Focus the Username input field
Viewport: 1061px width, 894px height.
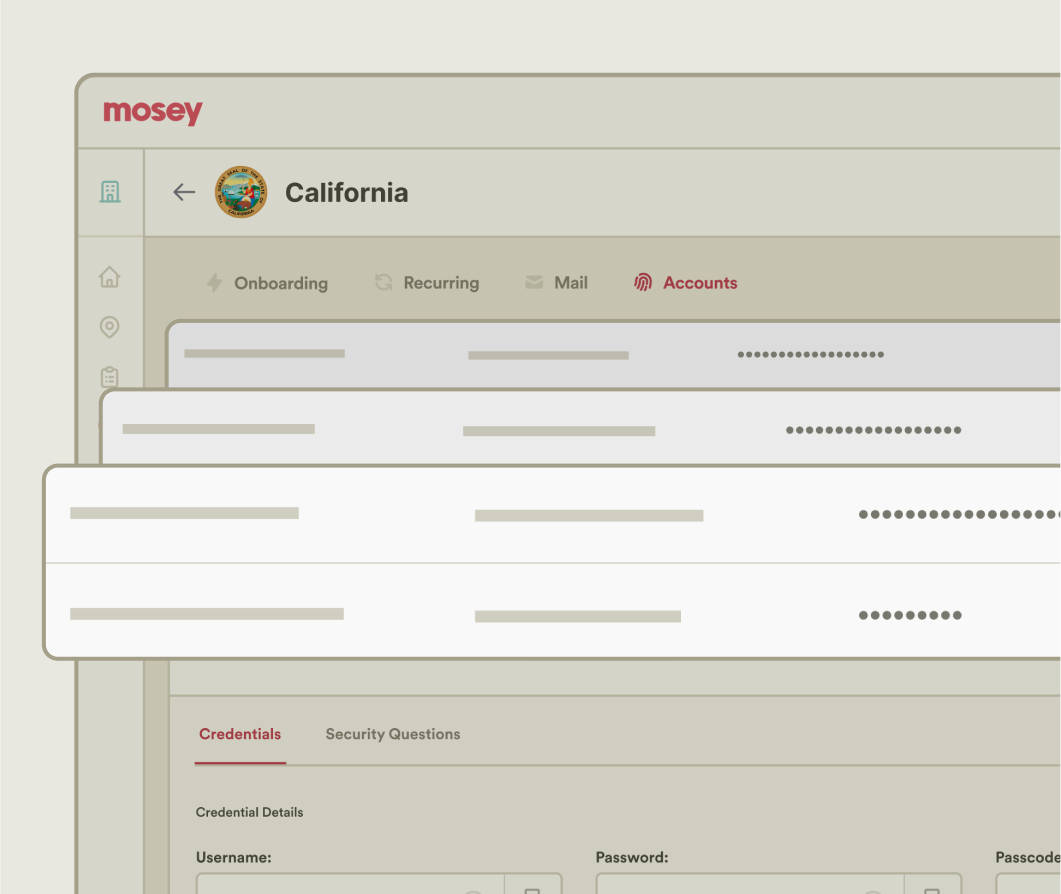[330, 884]
